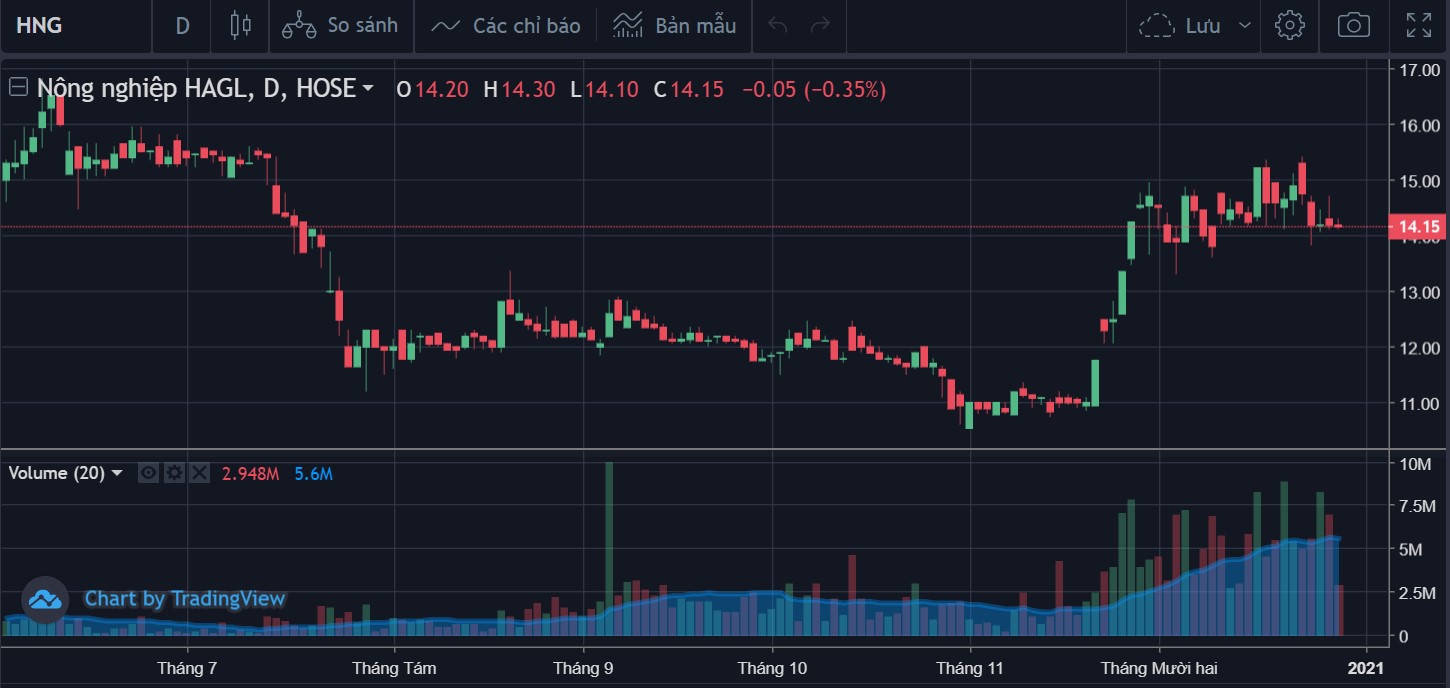This screenshot has height=688, width=1450.
Task: Click the 10M volume axis label
Action: coord(1418,464)
